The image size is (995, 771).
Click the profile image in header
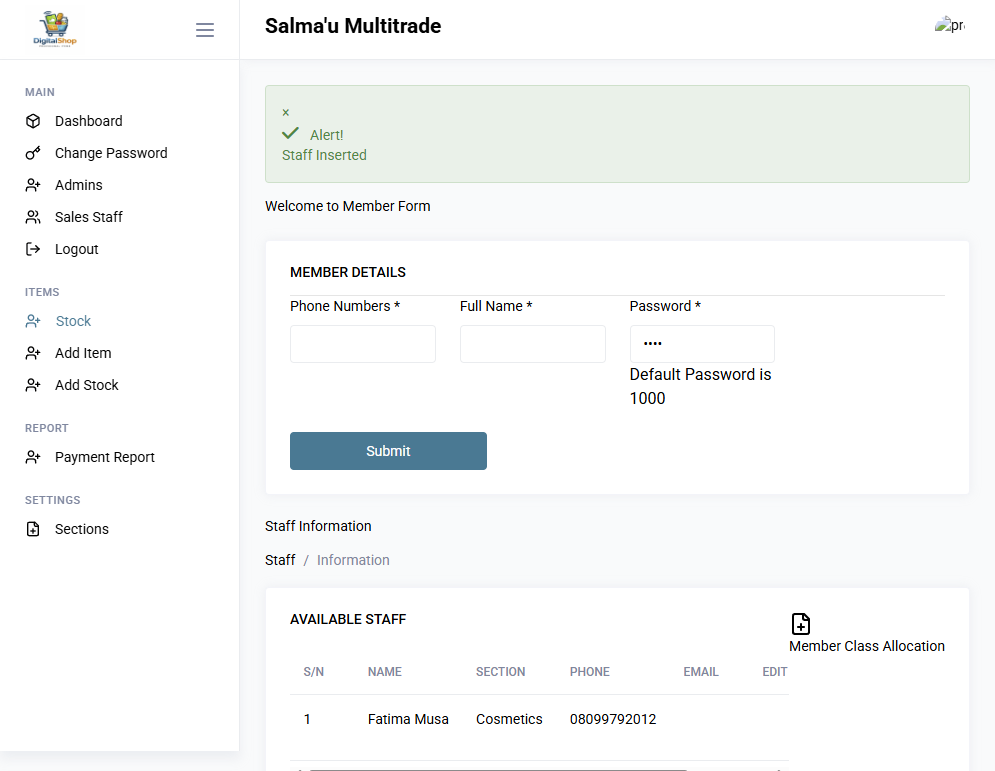950,25
